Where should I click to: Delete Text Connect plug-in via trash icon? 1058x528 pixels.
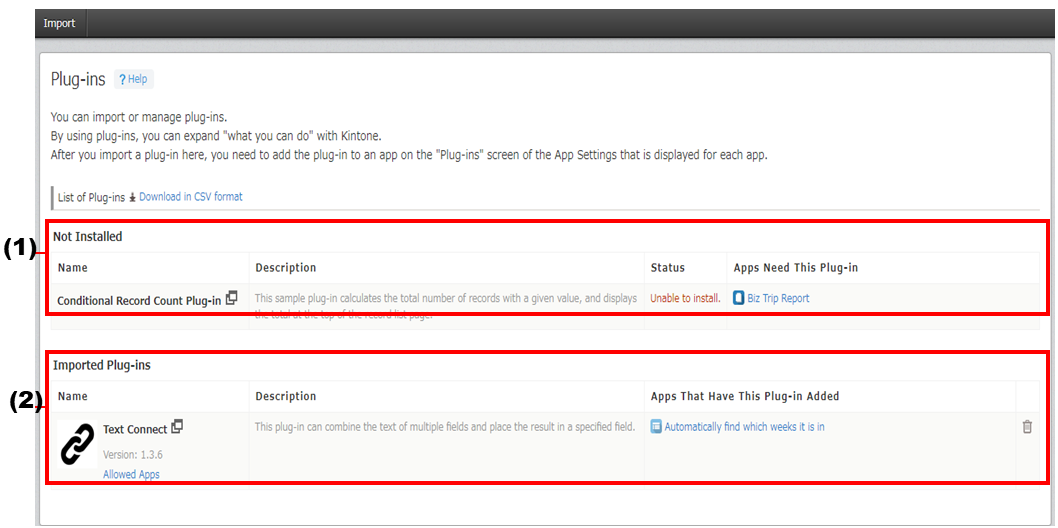[1027, 427]
